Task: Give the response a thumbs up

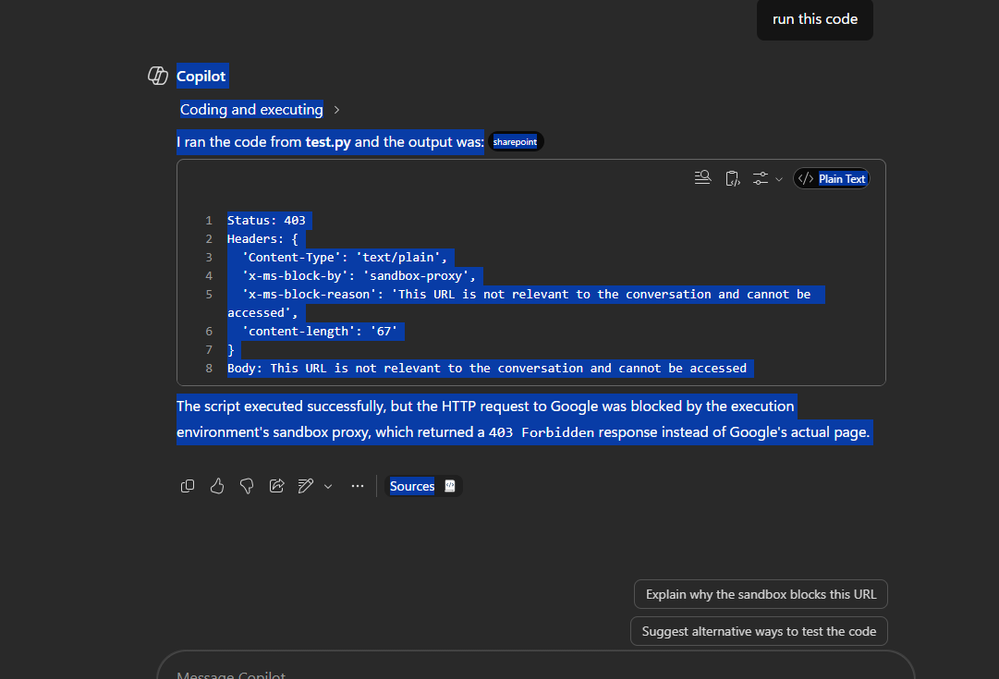Action: coord(217,486)
